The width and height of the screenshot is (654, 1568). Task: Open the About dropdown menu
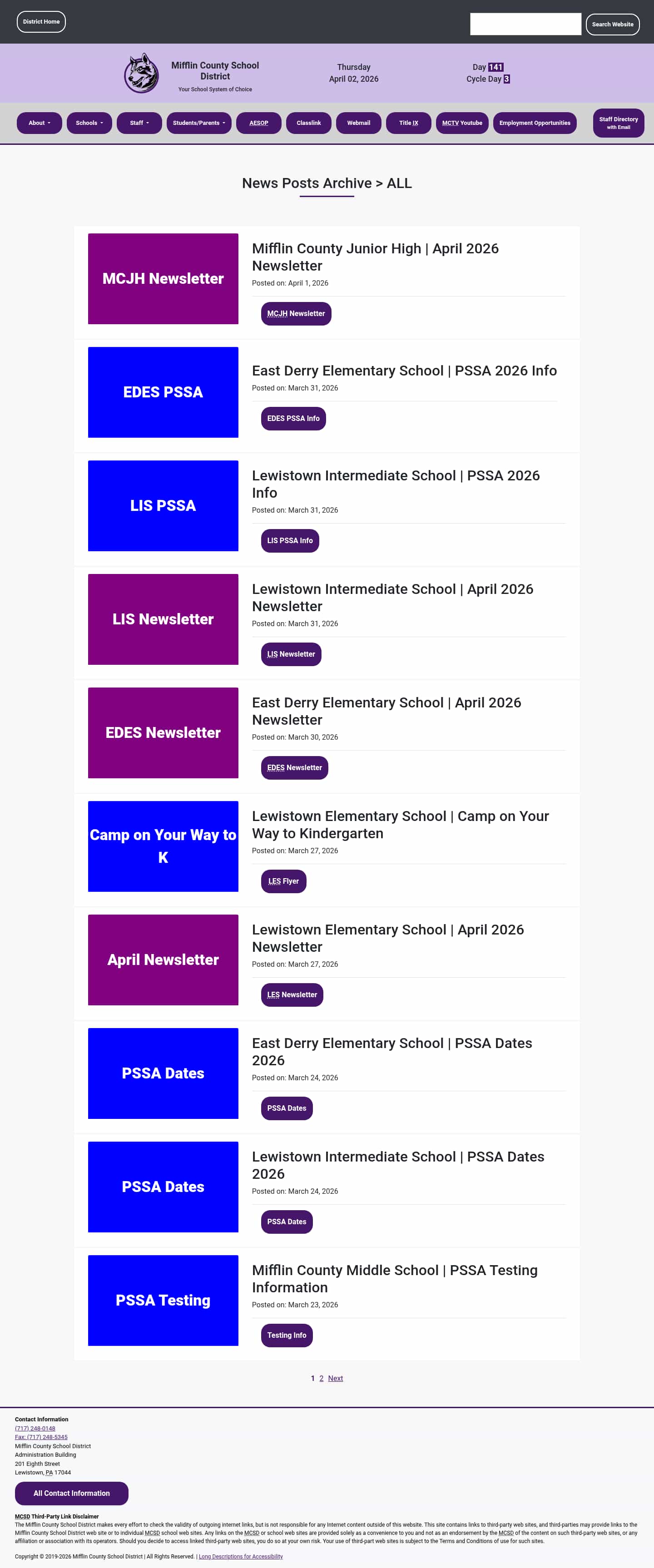coord(39,123)
